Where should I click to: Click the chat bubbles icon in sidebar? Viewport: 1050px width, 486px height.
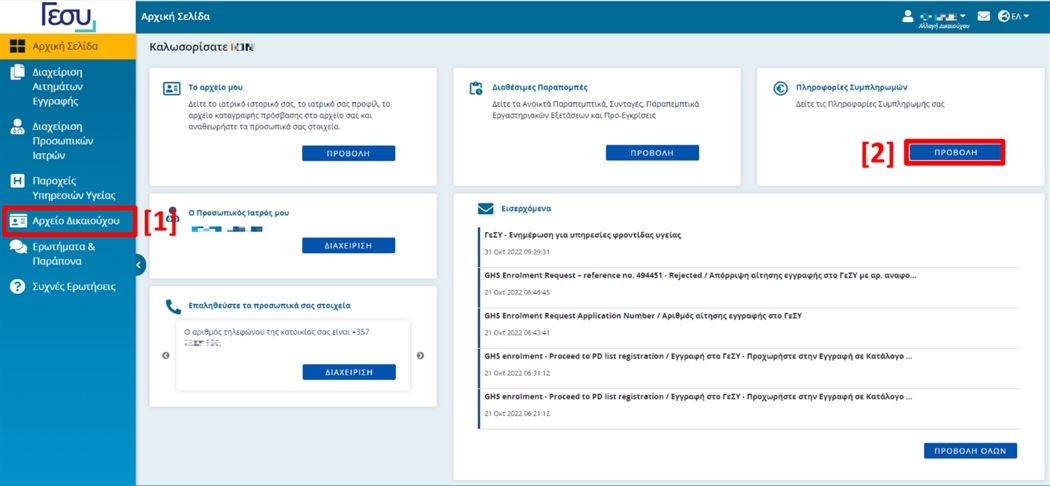[18, 247]
